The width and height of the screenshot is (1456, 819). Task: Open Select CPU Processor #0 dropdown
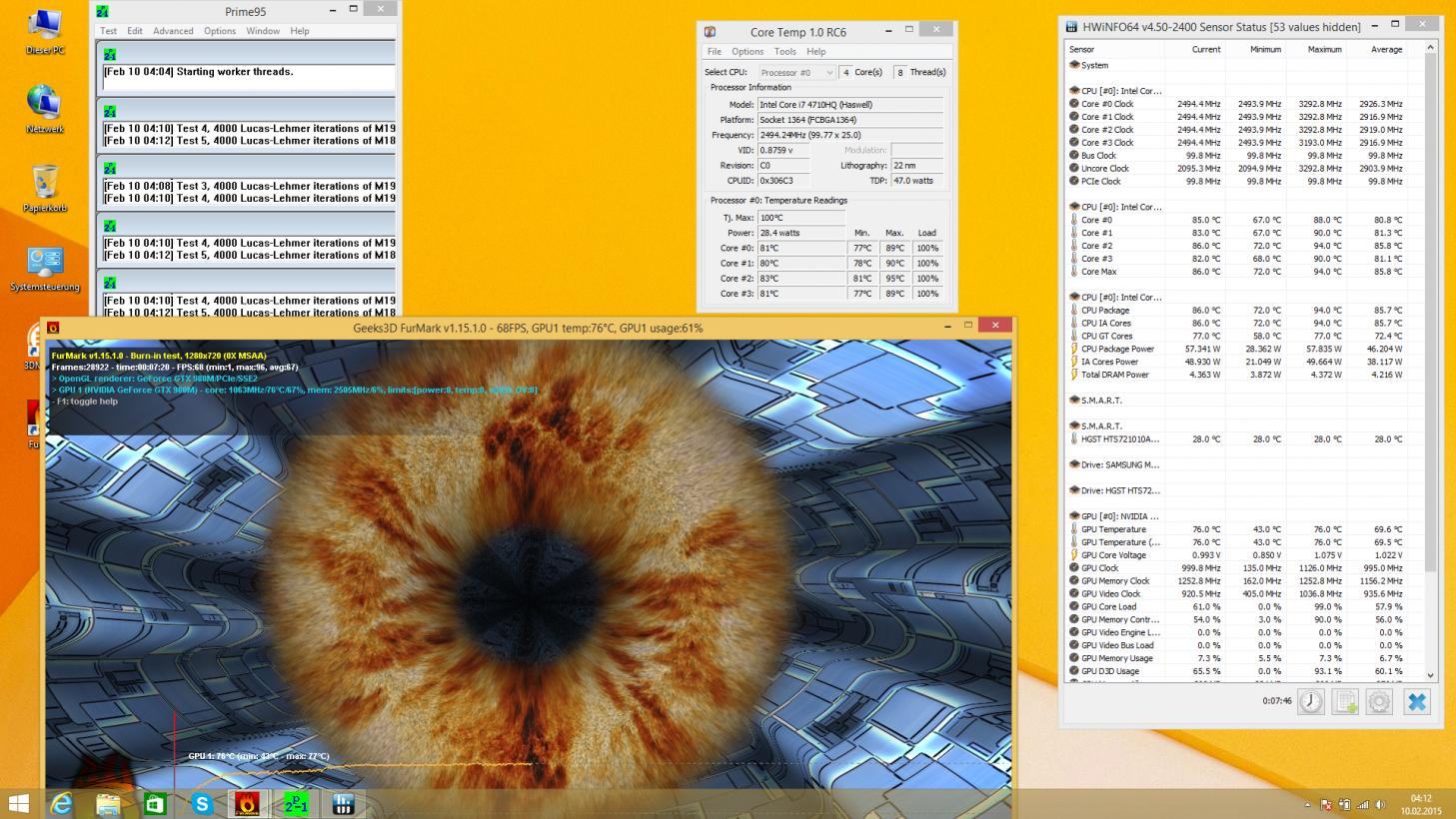point(794,72)
